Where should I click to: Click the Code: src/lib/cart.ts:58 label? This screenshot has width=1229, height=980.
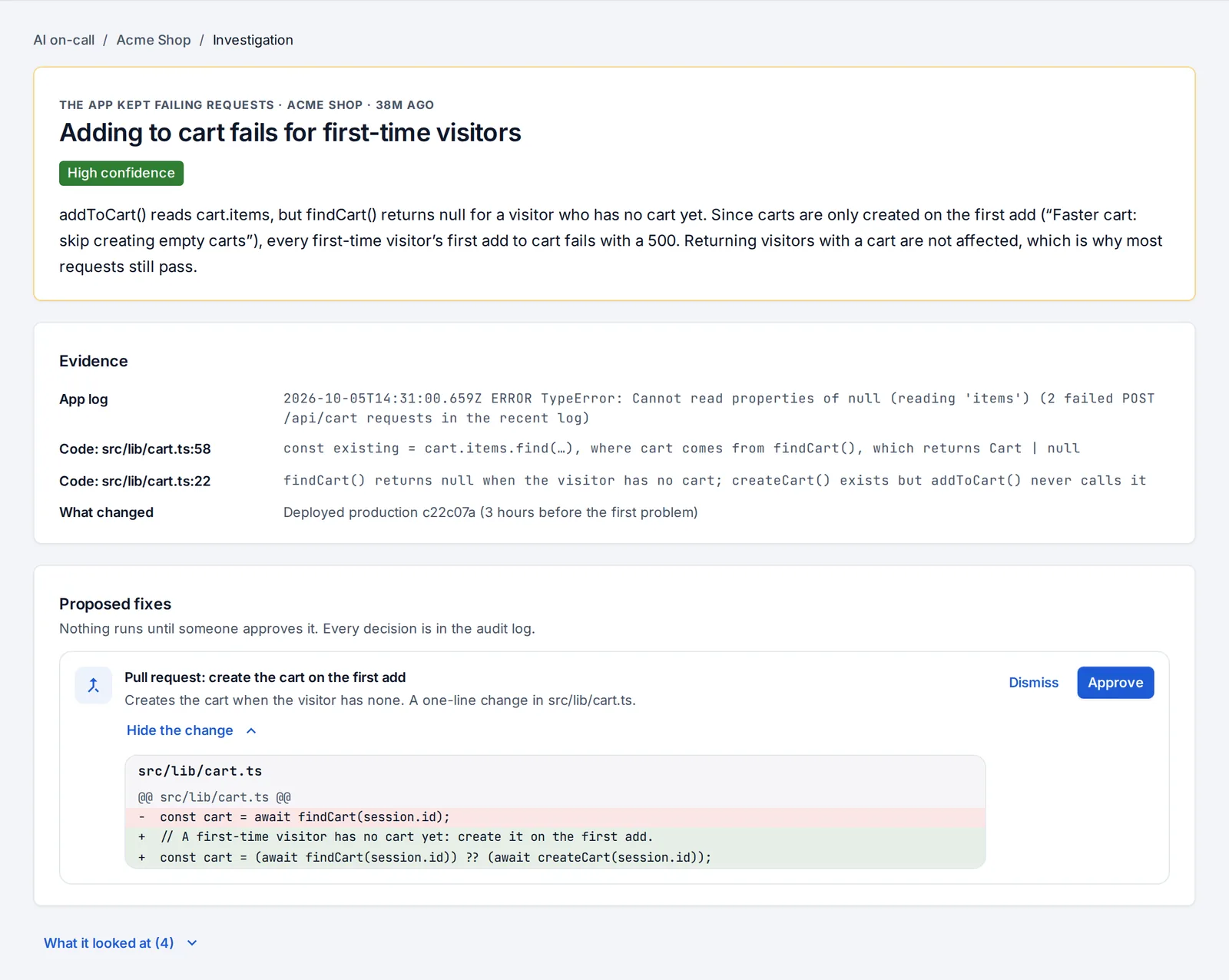tap(135, 449)
